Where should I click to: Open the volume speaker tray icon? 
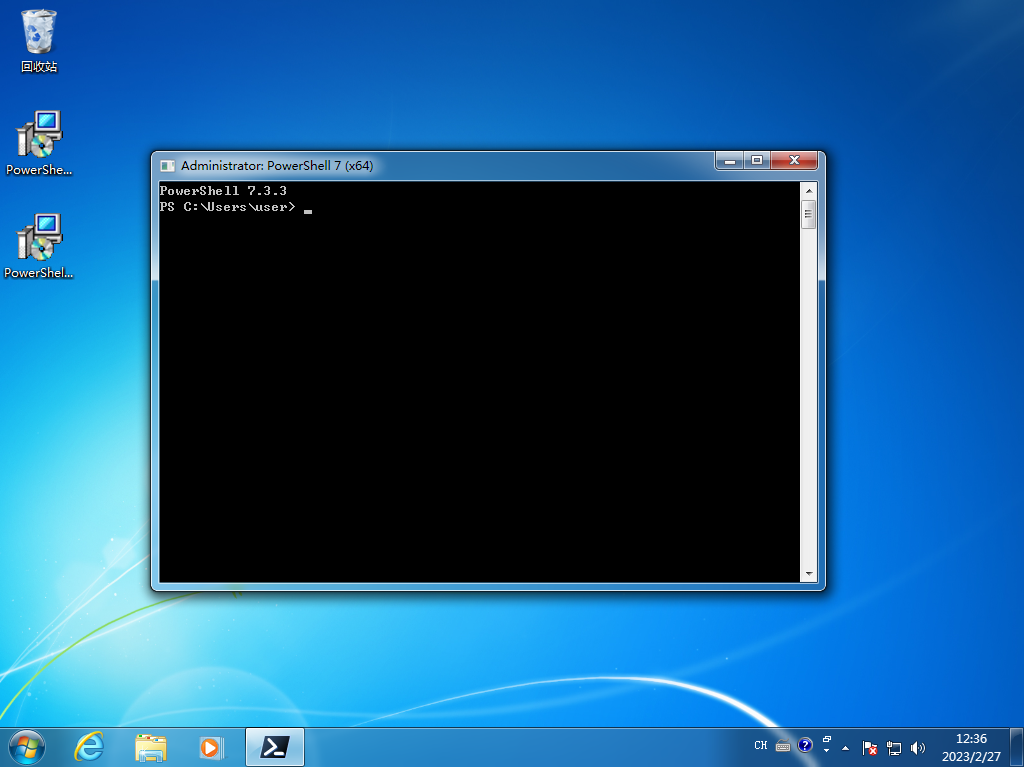pos(918,747)
